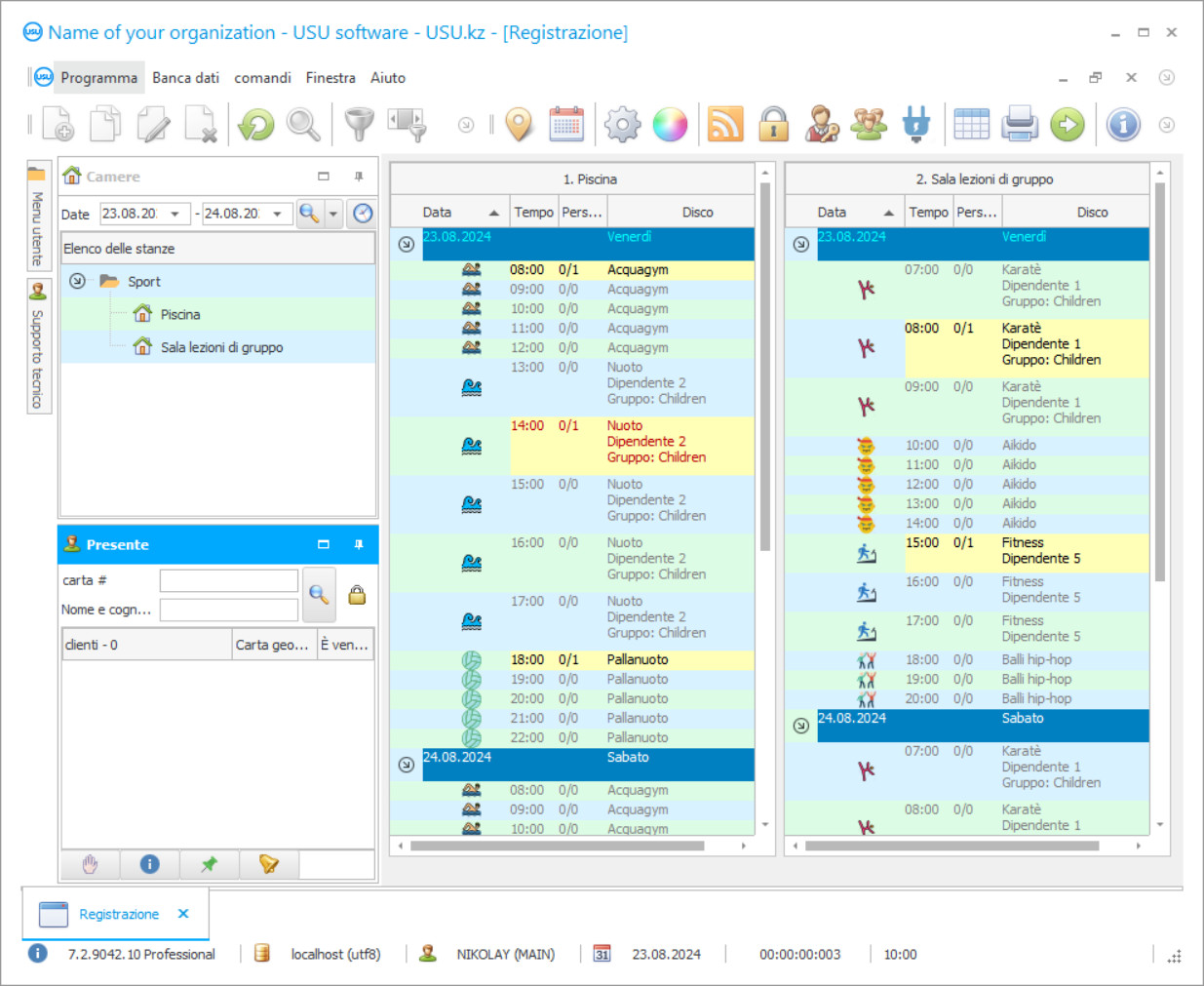Open the start date dropdown
This screenshot has width=1204, height=986.
175,214
